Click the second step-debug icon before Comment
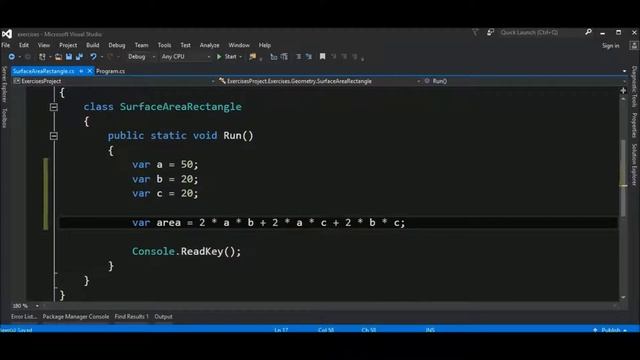This screenshot has width=640, height=360. (284, 57)
